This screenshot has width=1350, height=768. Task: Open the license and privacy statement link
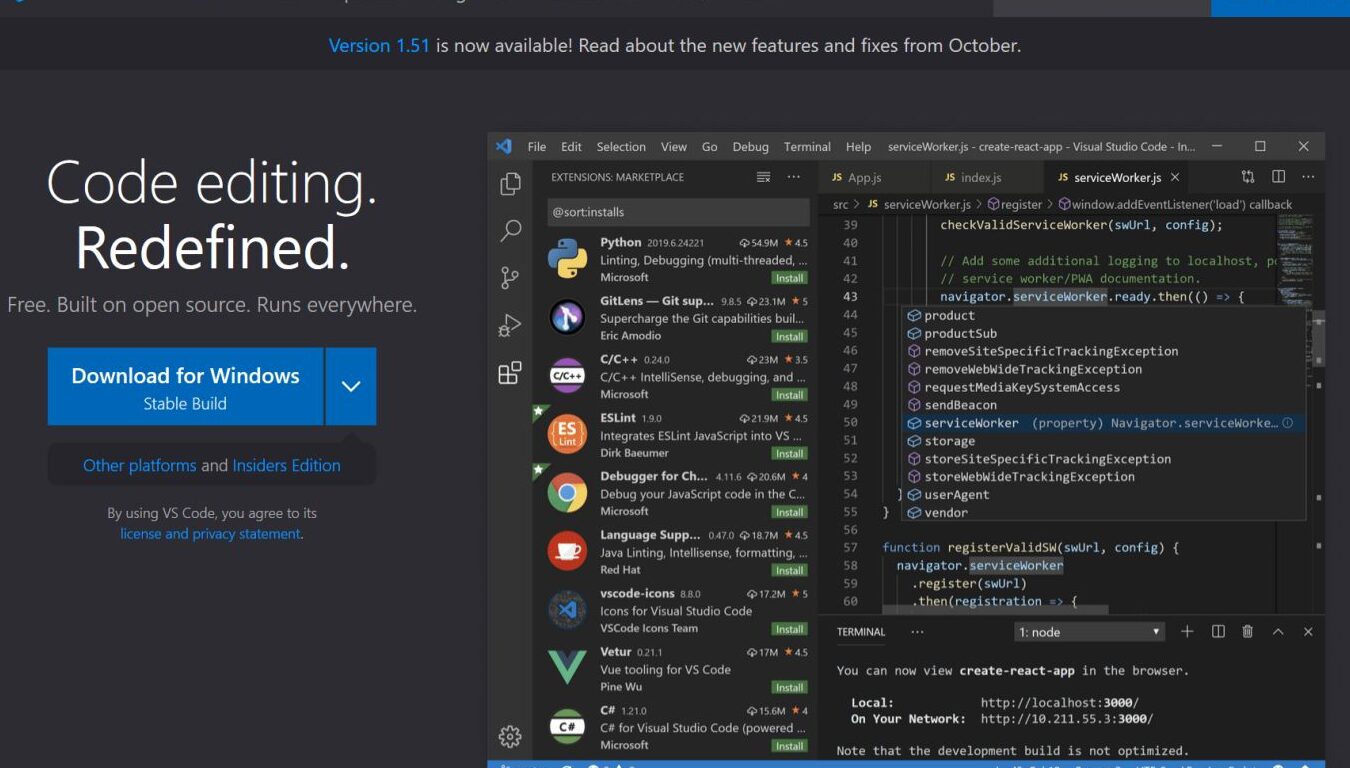[x=210, y=534]
